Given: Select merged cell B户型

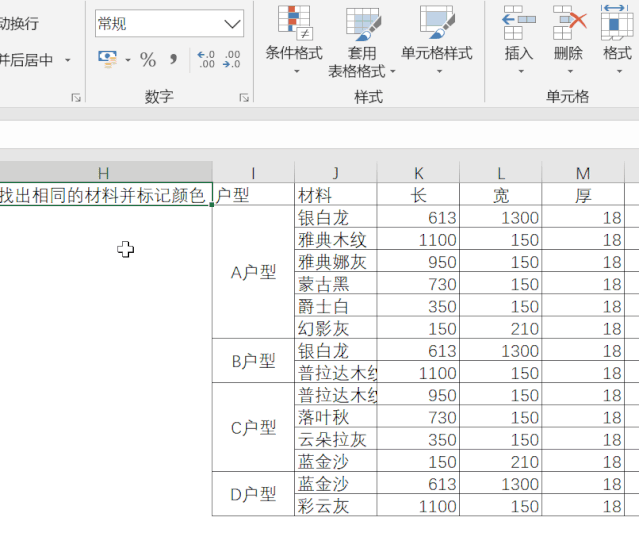Looking at the screenshot, I should [x=253, y=361].
